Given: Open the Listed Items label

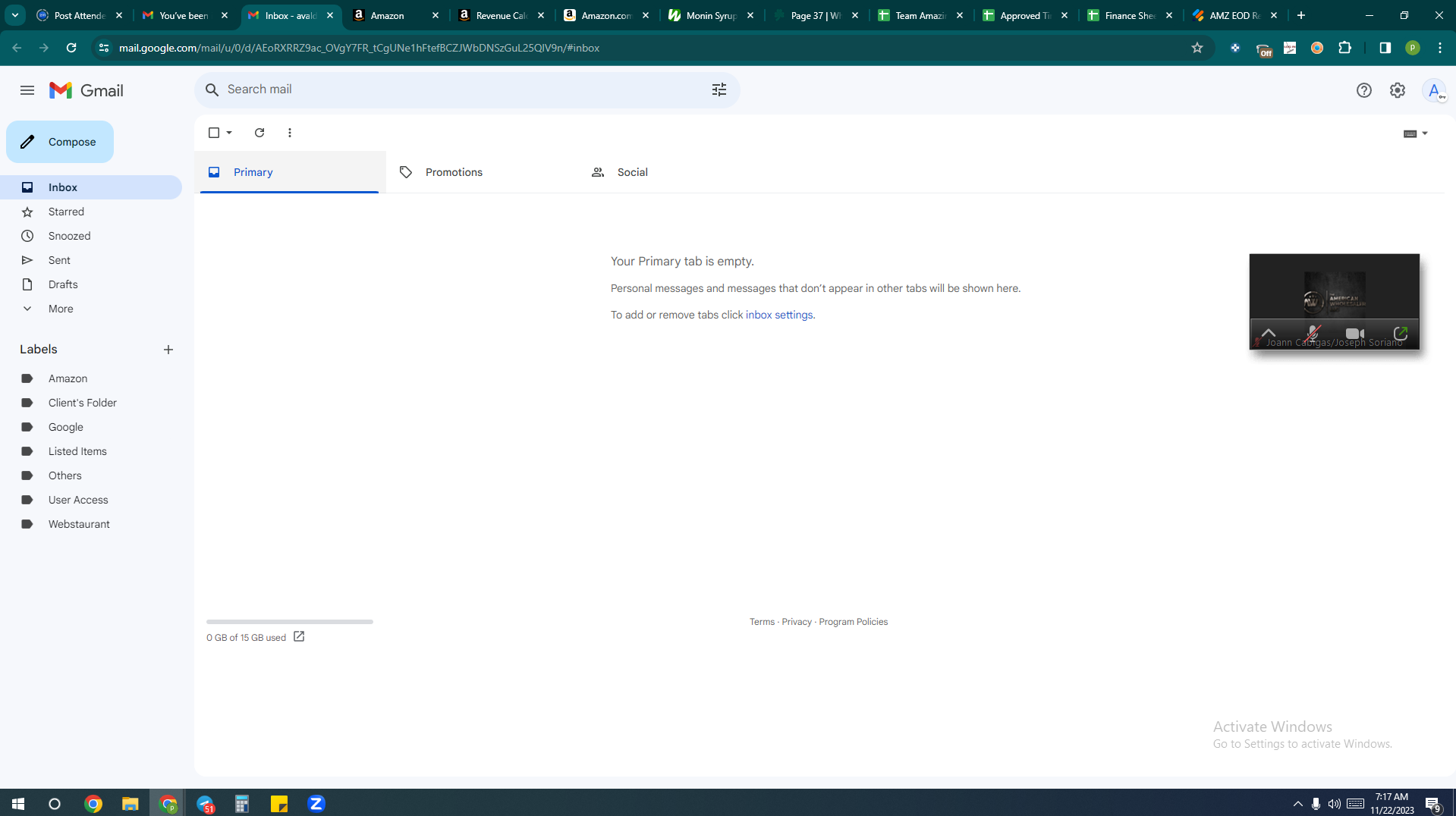Looking at the screenshot, I should (91, 451).
